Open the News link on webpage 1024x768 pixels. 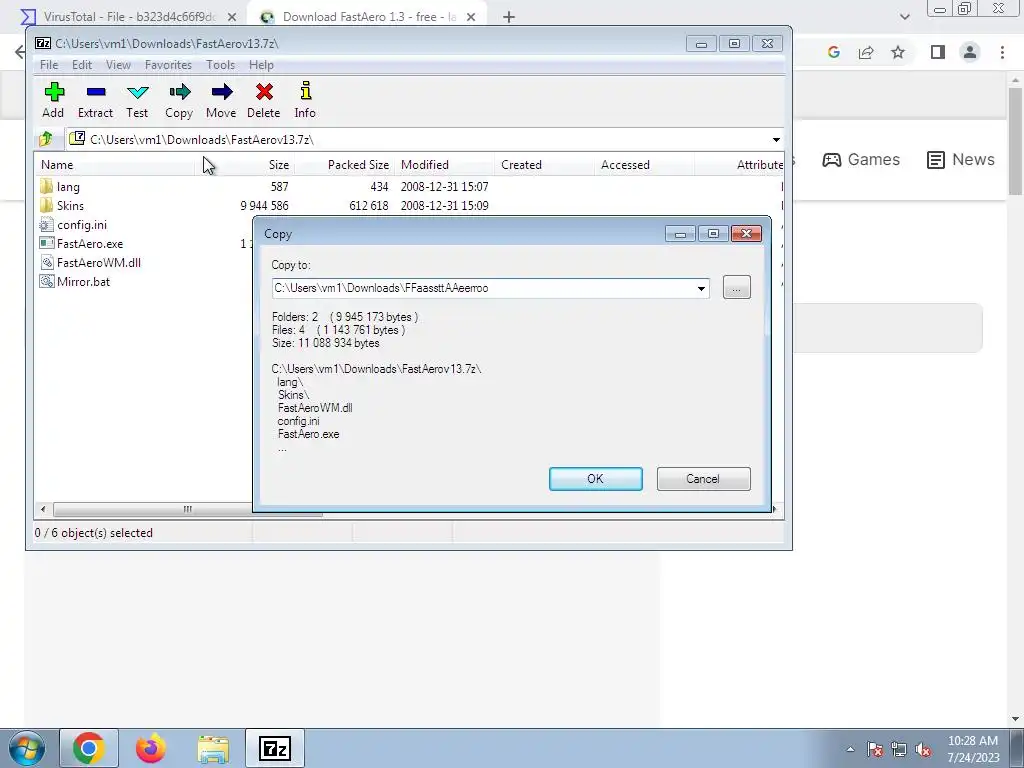pos(961,159)
